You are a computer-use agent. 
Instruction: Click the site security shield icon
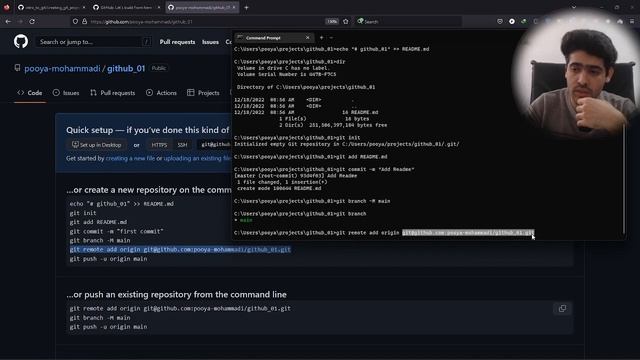coord(76,21)
